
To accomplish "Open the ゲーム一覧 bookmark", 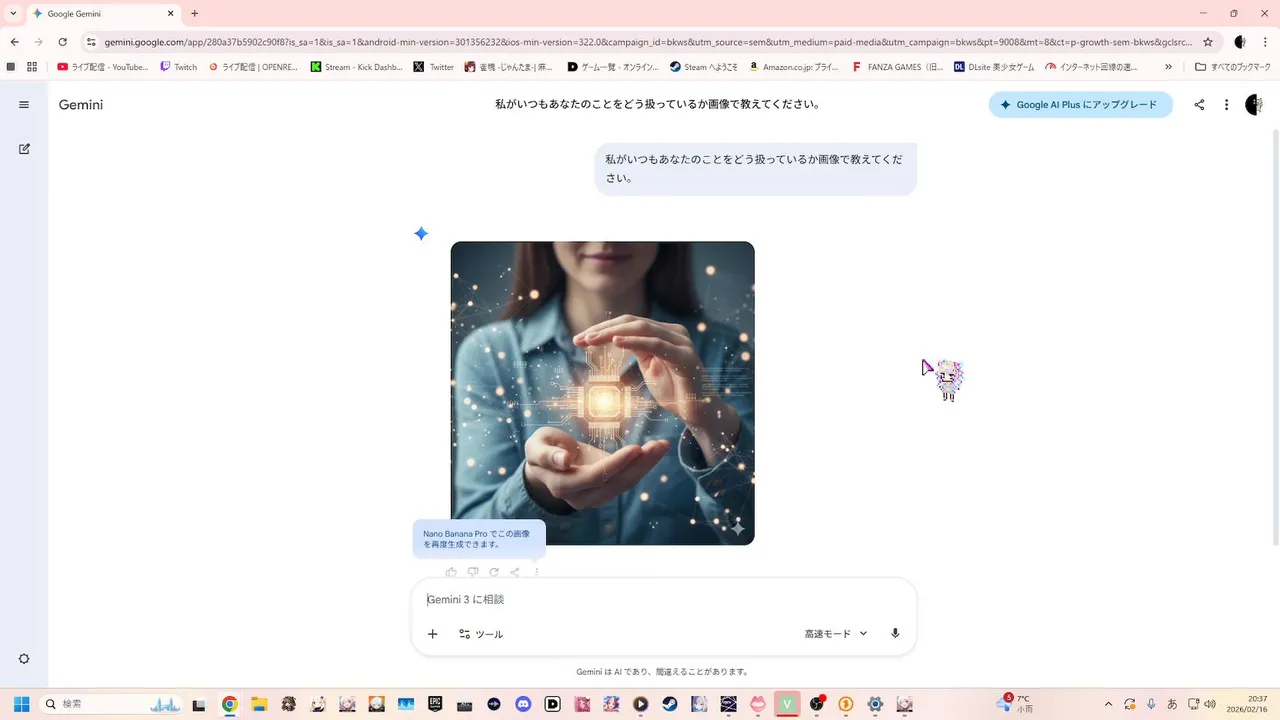I will (613, 67).
